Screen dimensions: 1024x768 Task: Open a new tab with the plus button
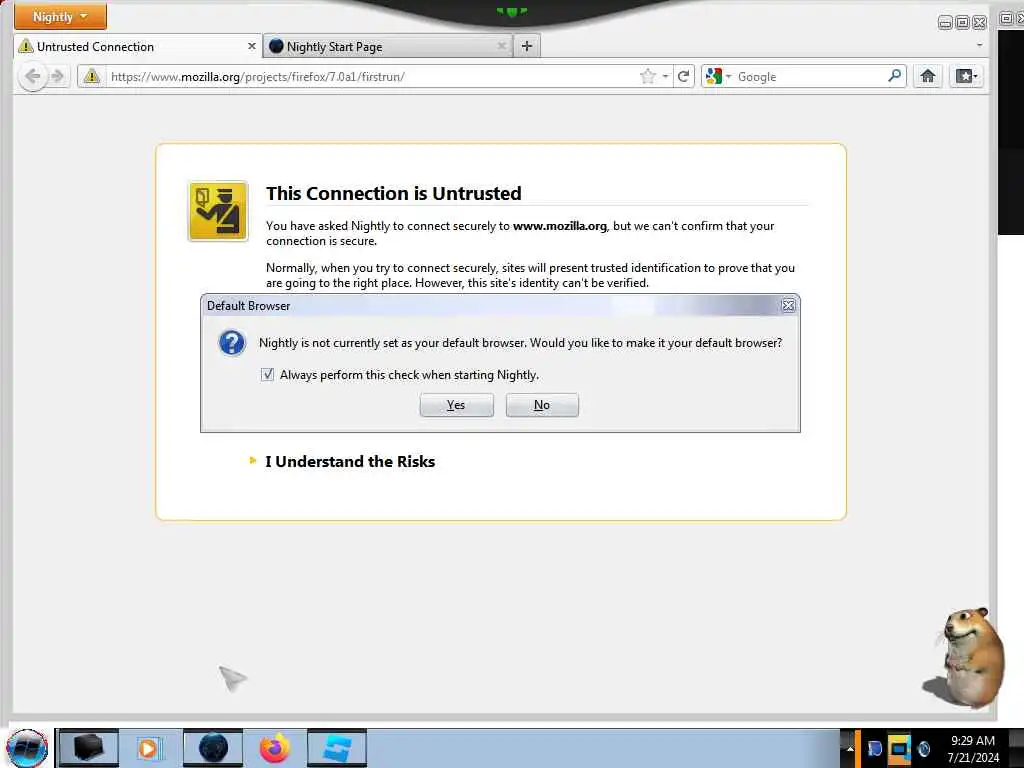(x=527, y=46)
